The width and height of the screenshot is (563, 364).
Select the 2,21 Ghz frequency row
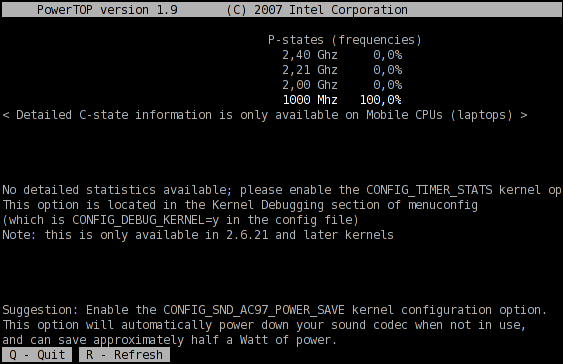pyautogui.click(x=342, y=70)
